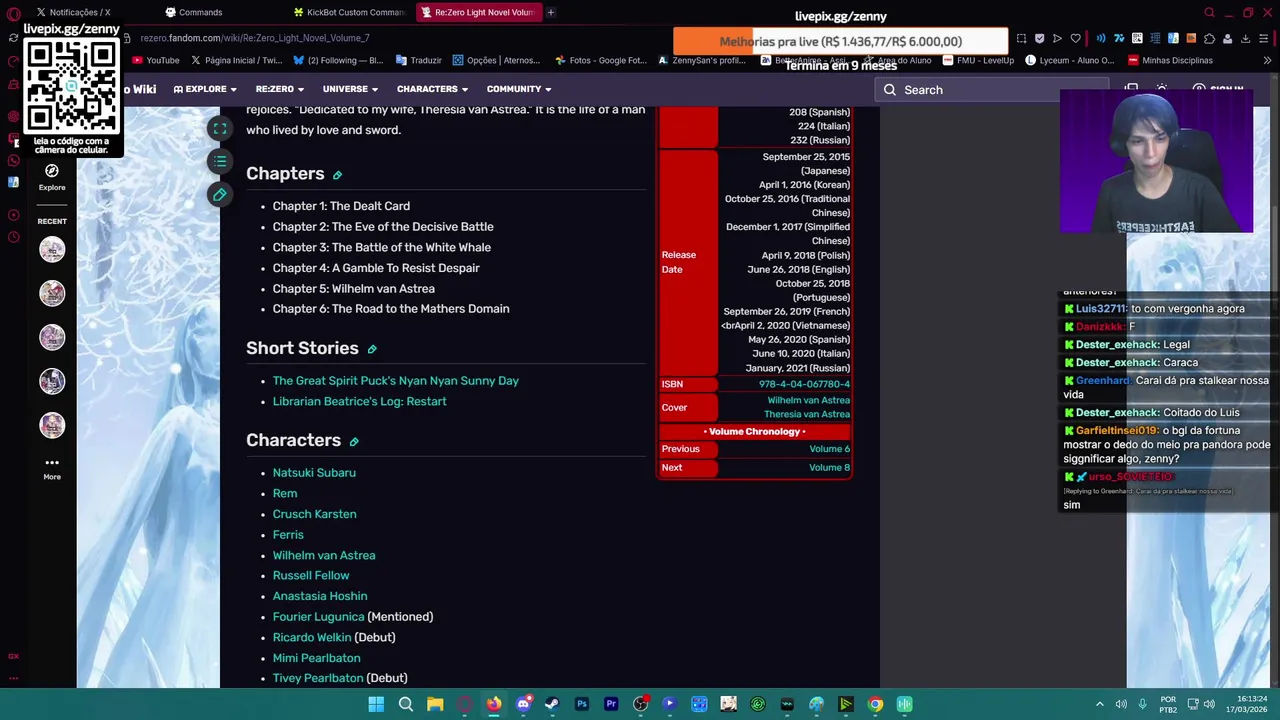The width and height of the screenshot is (1280, 720).
Task: Open Photoshop from the taskbar
Action: [x=582, y=704]
